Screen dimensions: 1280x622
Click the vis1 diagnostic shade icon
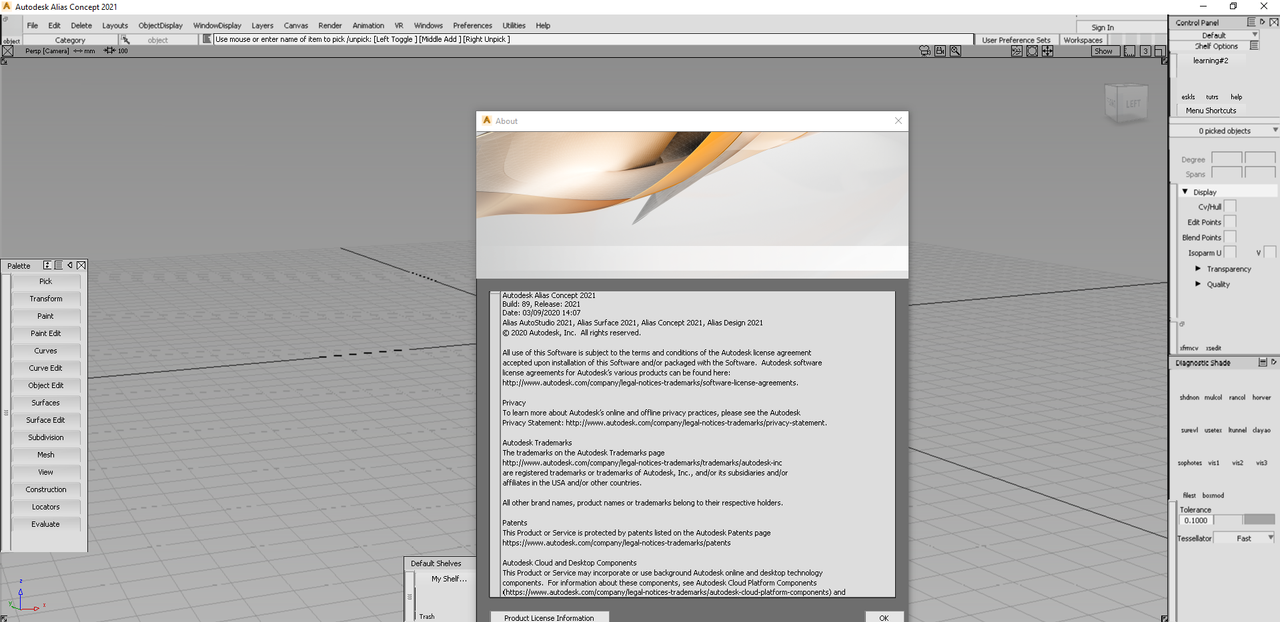(1214, 463)
